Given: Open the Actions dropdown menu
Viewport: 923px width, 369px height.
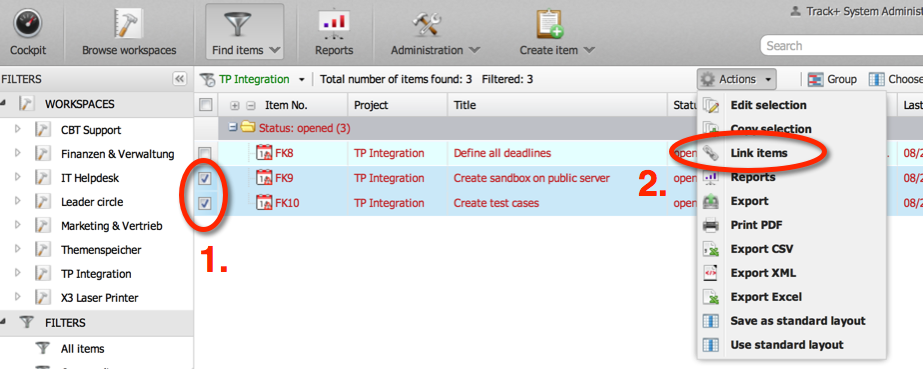Looking at the screenshot, I should point(736,79).
